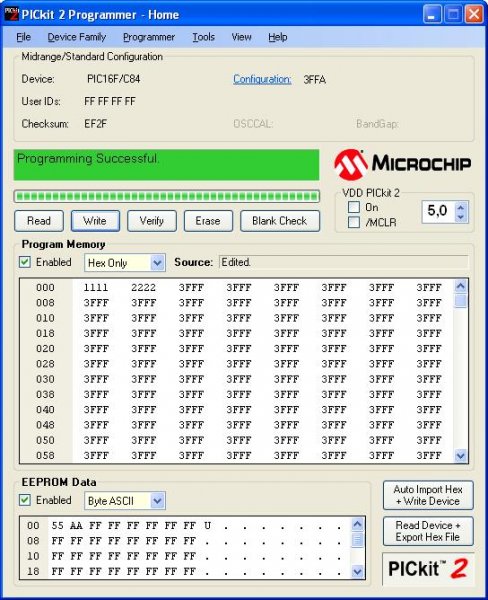Click the Microchip logo
488x600 pixels.
(403, 164)
